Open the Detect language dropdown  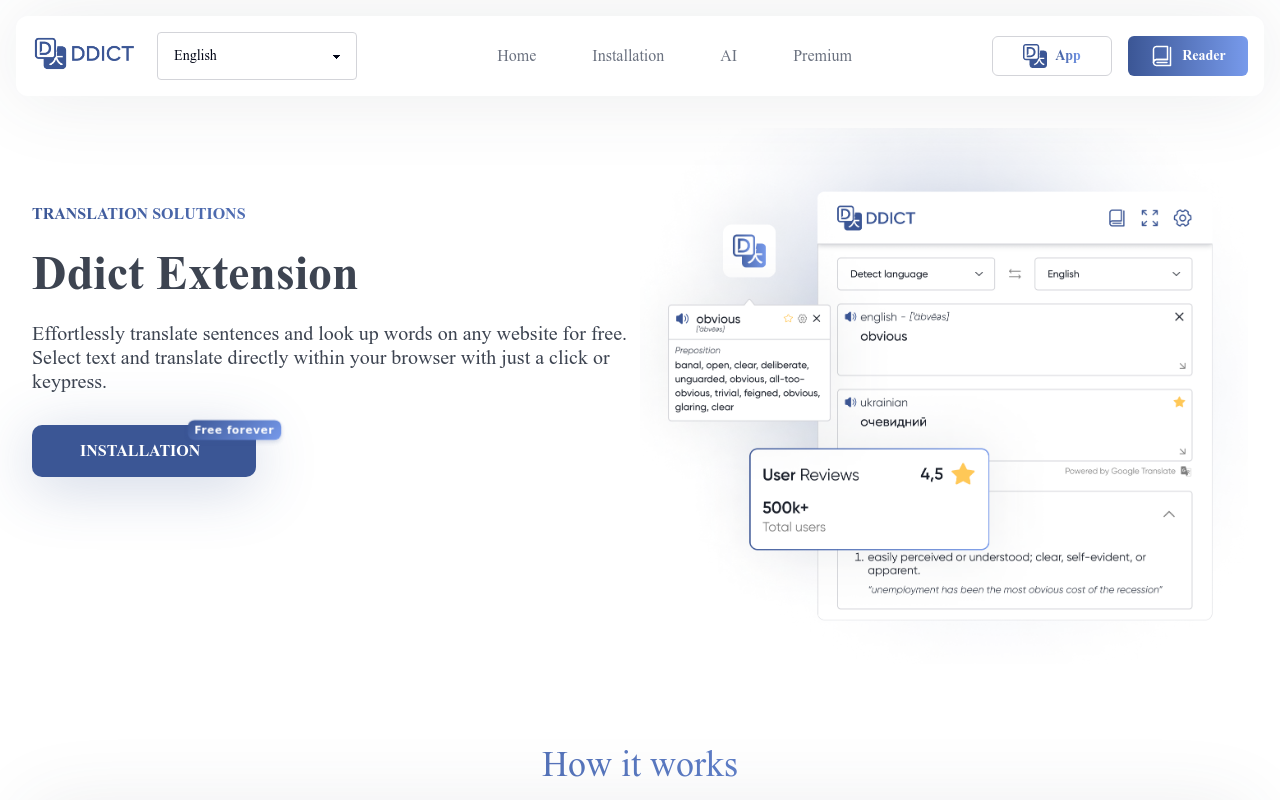tap(916, 274)
